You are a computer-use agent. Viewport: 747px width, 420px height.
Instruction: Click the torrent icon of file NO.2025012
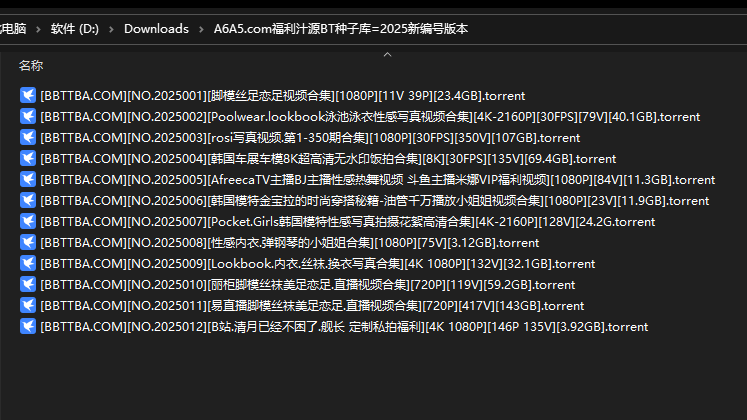pos(28,327)
